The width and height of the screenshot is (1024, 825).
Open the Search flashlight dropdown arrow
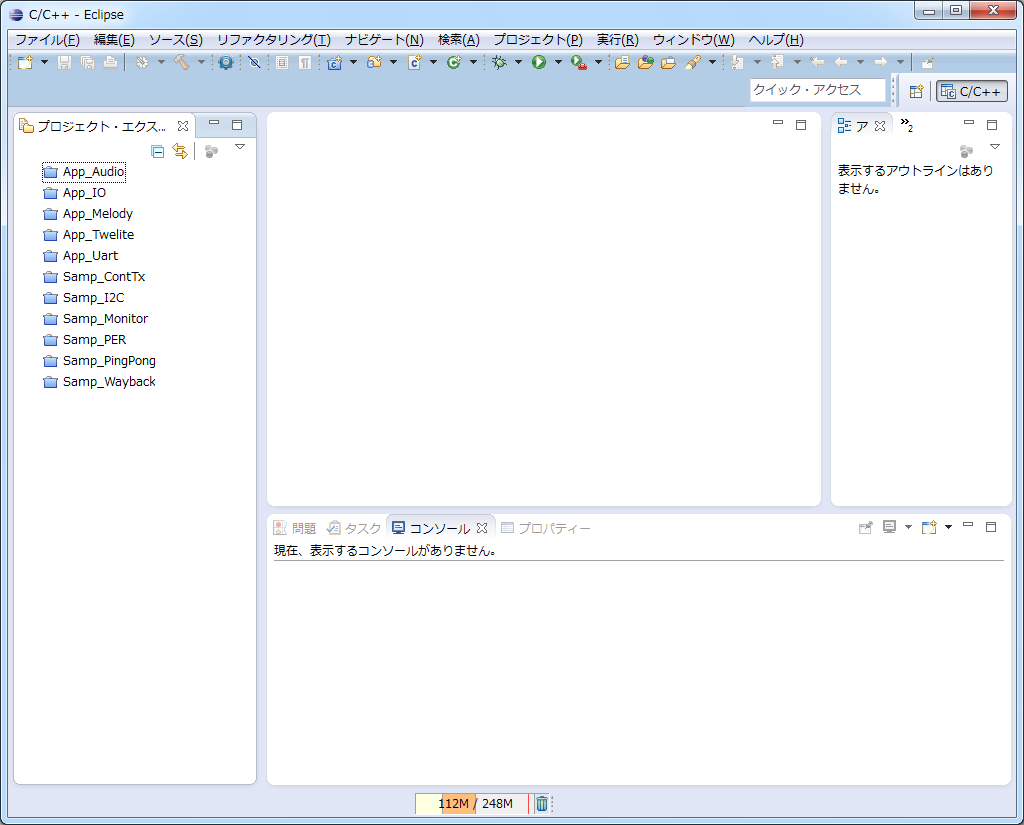point(712,63)
